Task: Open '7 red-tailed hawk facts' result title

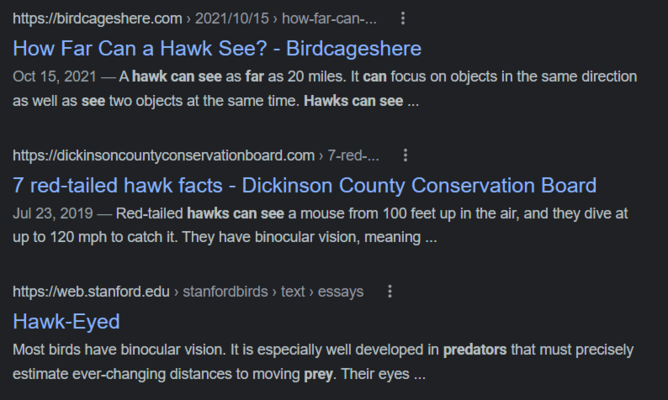Action: pos(305,186)
